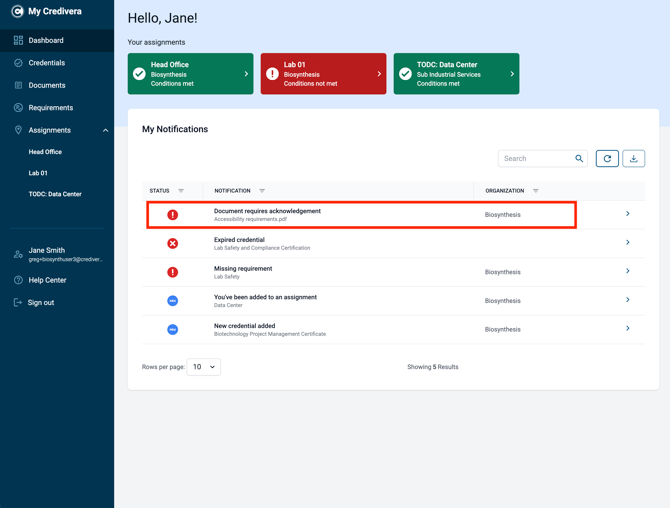Click the refresh notifications icon button
The width and height of the screenshot is (670, 508).
(607, 159)
